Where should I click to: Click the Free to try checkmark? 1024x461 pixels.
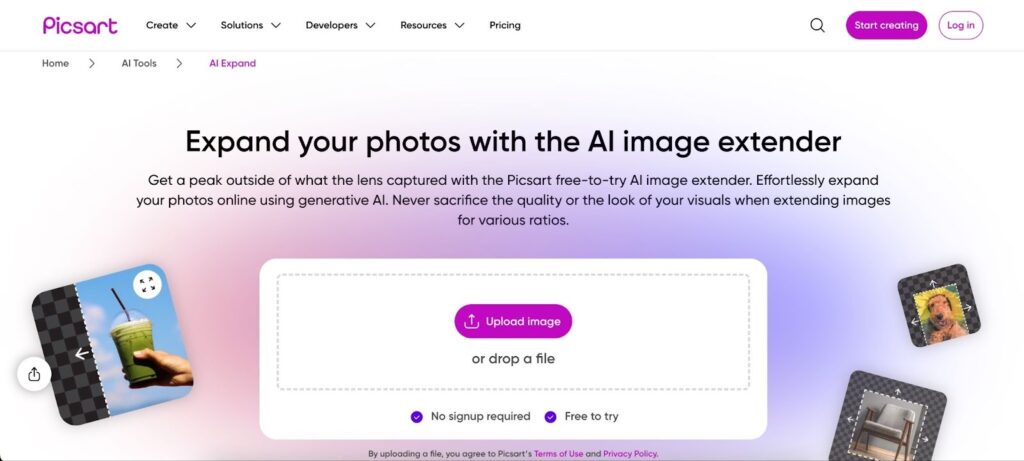pyautogui.click(x=550, y=416)
